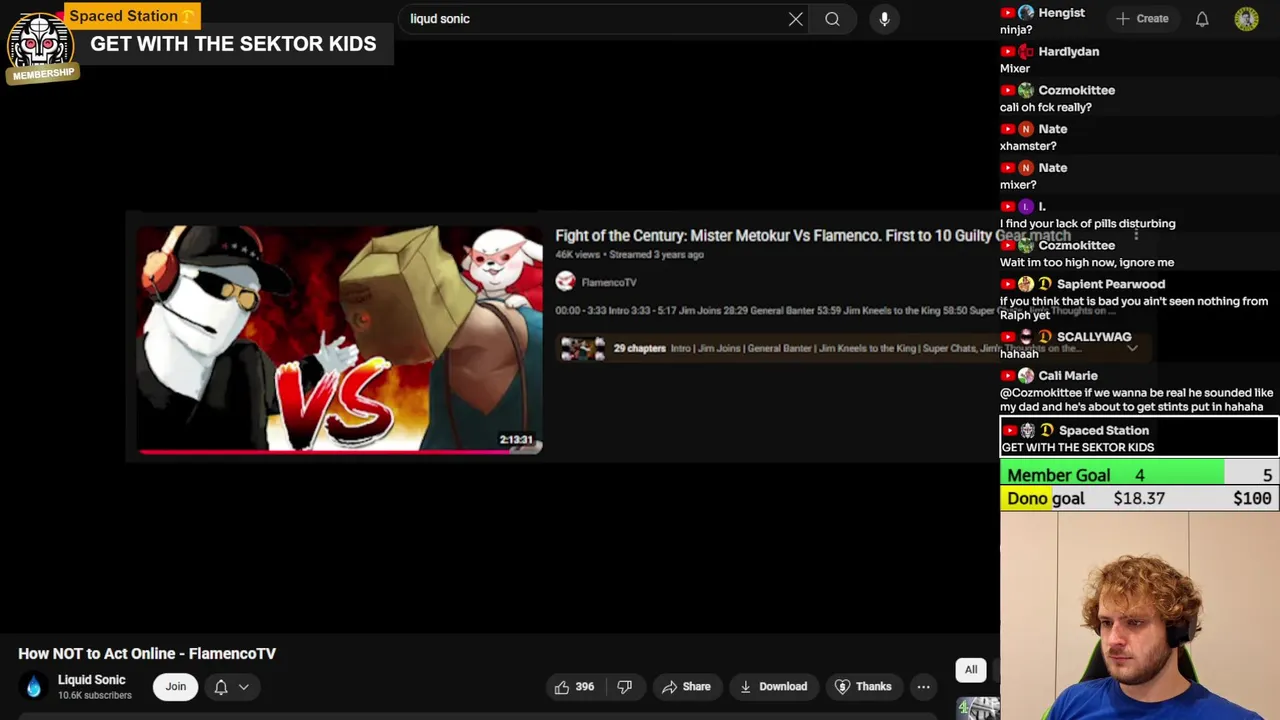Download the video
This screenshot has width=1280, height=720.
pos(773,687)
